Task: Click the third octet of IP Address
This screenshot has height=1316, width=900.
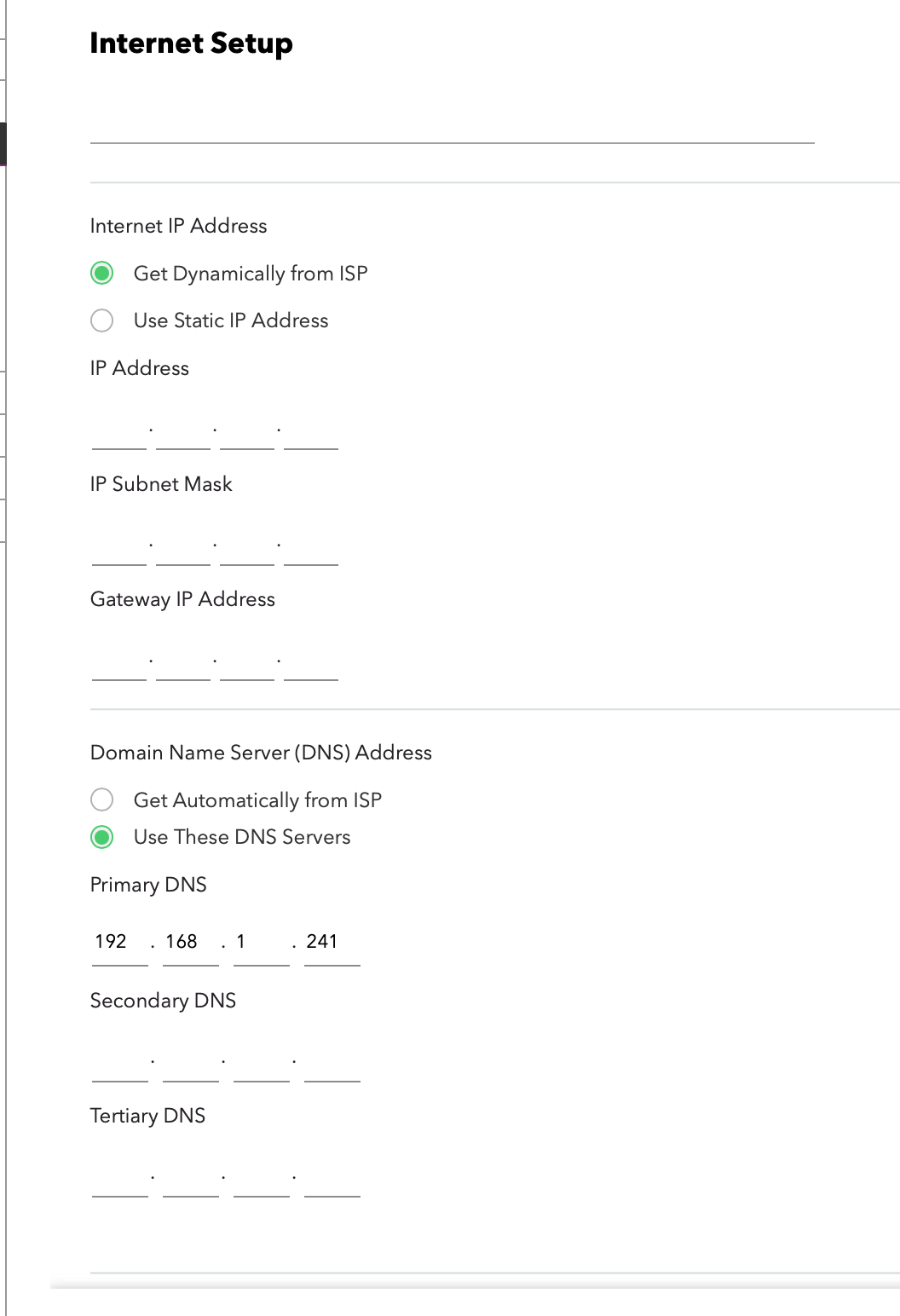Action: pyautogui.click(x=247, y=430)
